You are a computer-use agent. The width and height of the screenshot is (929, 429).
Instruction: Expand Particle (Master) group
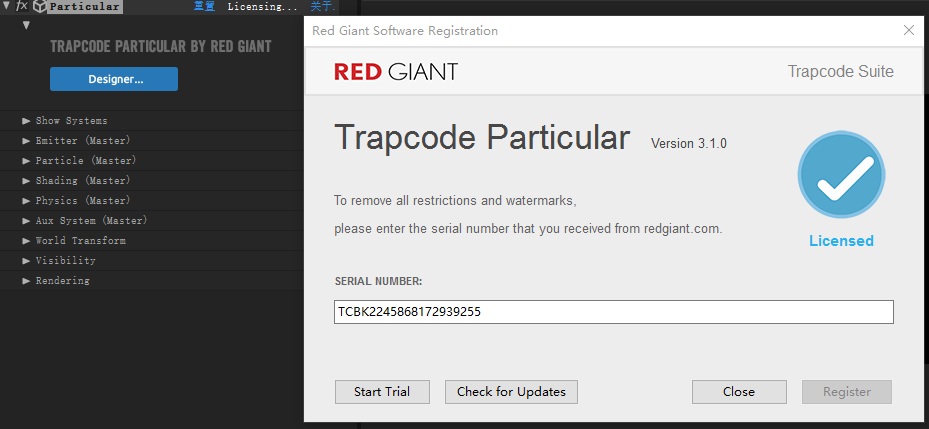click(x=26, y=161)
